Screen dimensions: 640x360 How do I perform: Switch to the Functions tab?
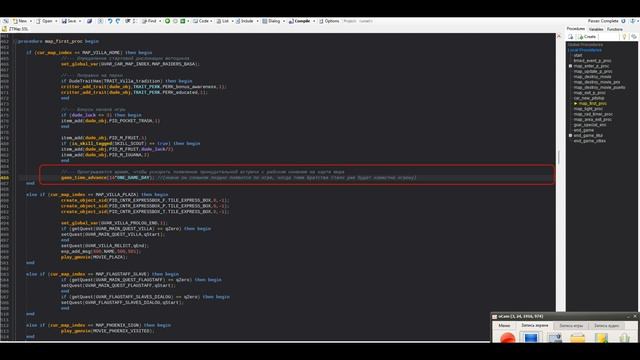coord(614,29)
